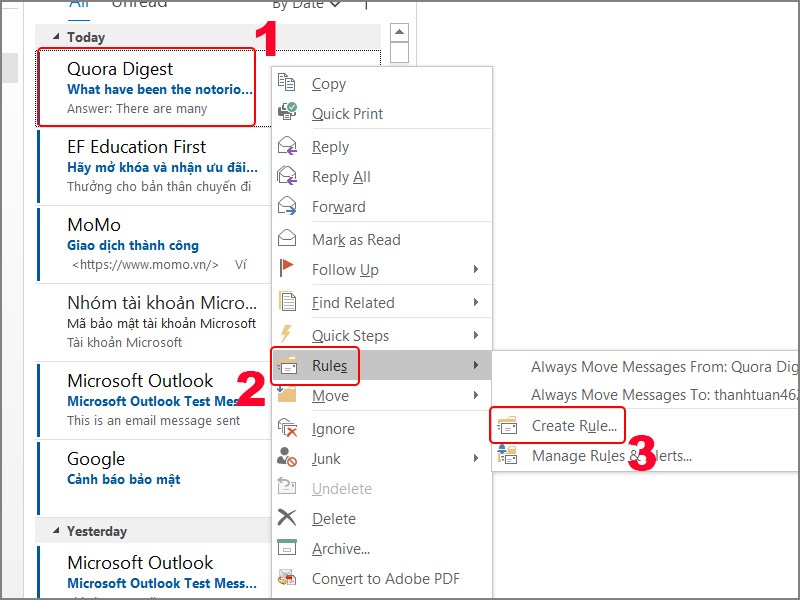Image resolution: width=800 pixels, height=600 pixels.
Task: Click the Junk icon
Action: tap(288, 458)
